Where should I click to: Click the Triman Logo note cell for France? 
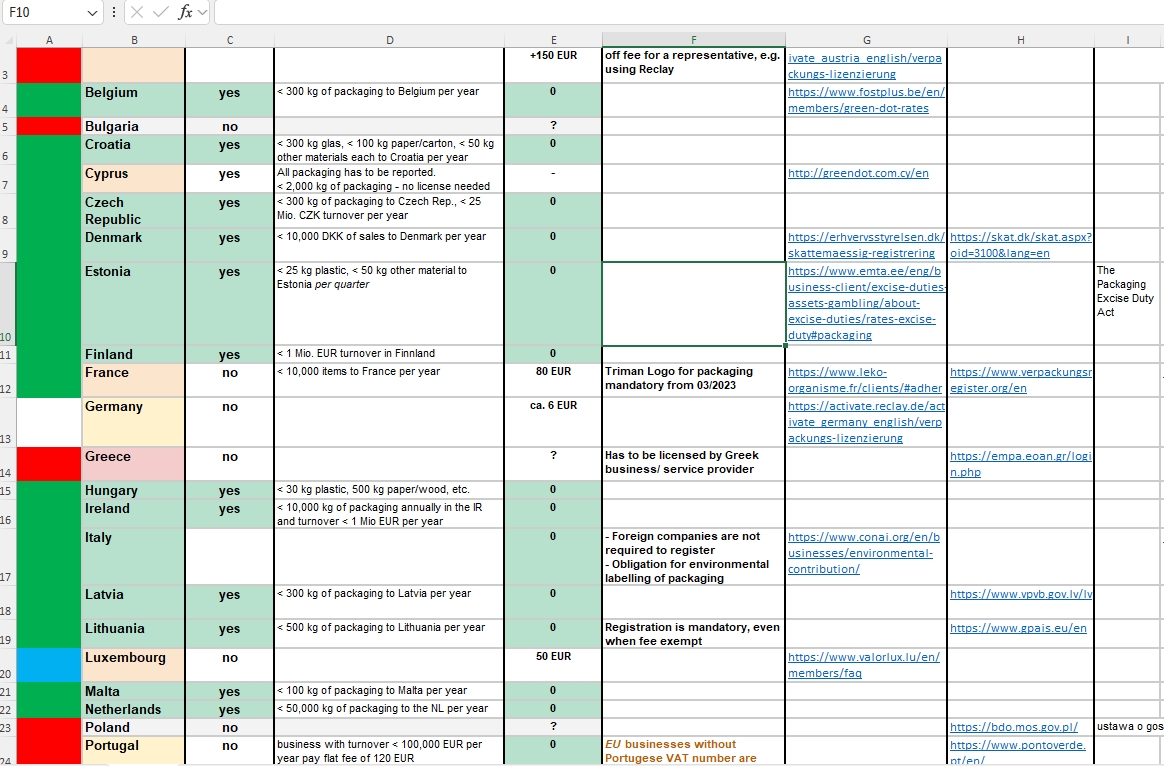[x=693, y=380]
